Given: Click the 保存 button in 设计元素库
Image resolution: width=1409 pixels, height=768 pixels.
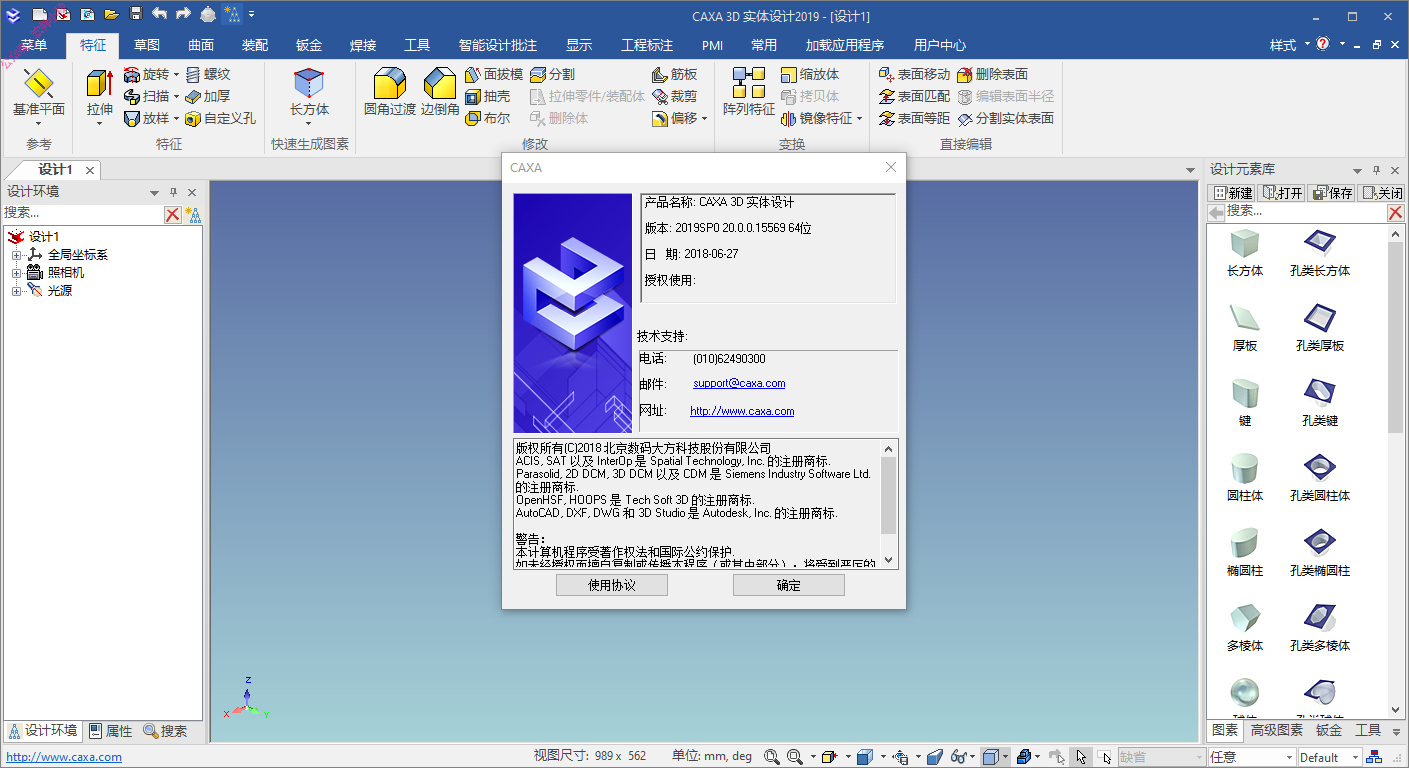Looking at the screenshot, I should click(x=1332, y=193).
